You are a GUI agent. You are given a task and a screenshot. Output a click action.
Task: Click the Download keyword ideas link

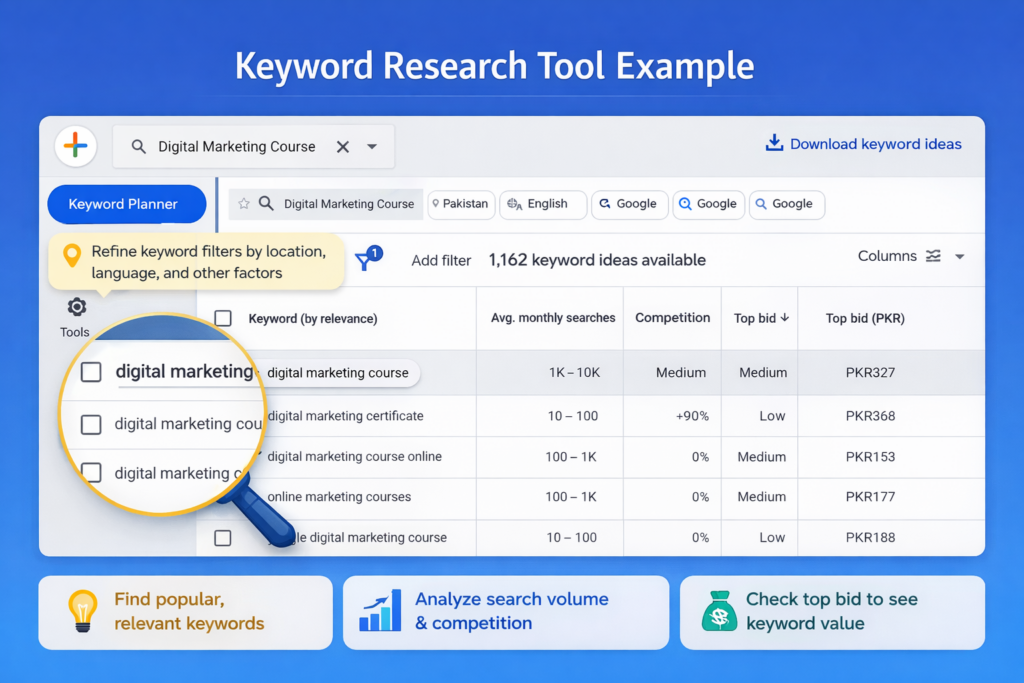tap(875, 143)
